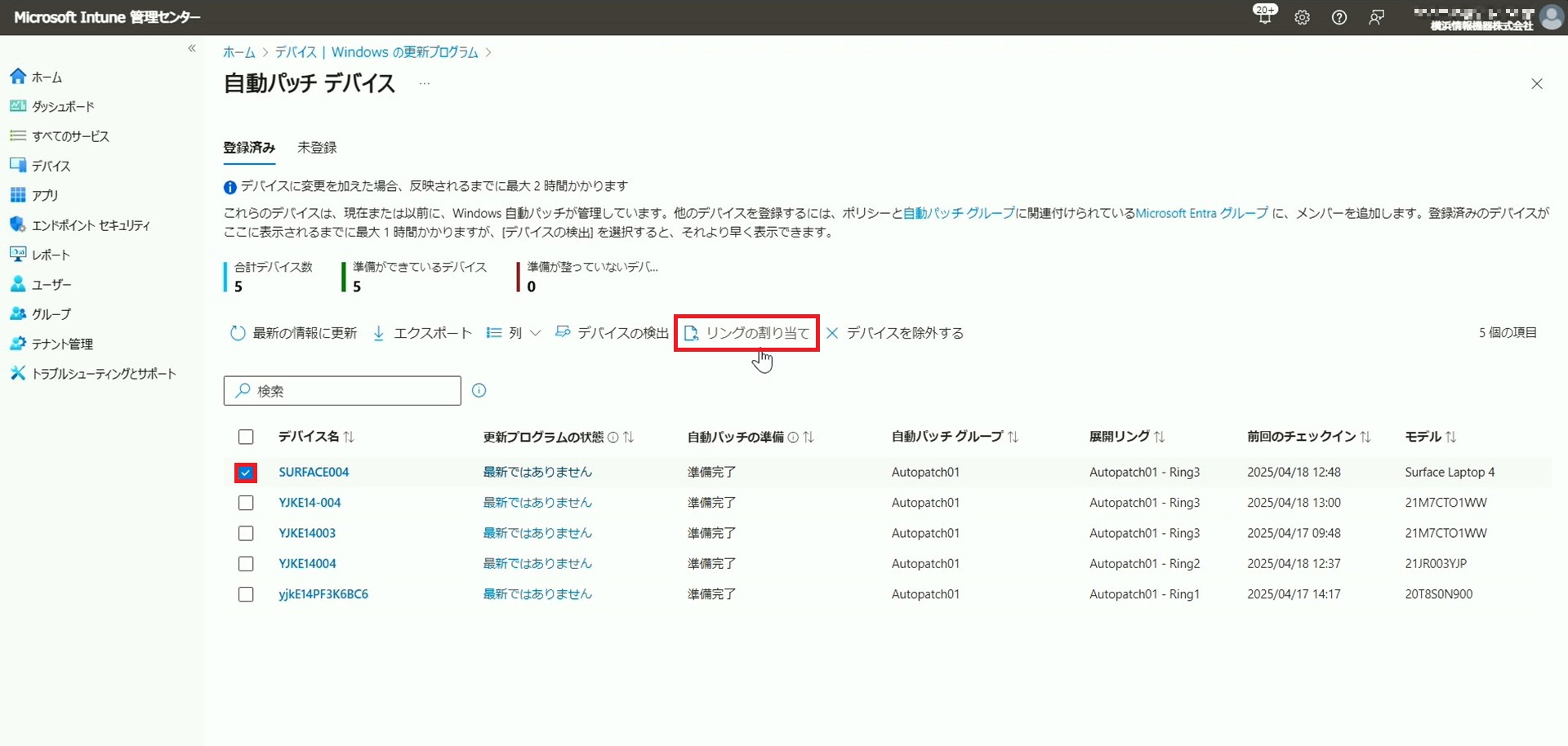Viewport: 1568px width, 746px height.
Task: Click トラブルシューティングとサポート sidebar icon
Action: coord(18,373)
